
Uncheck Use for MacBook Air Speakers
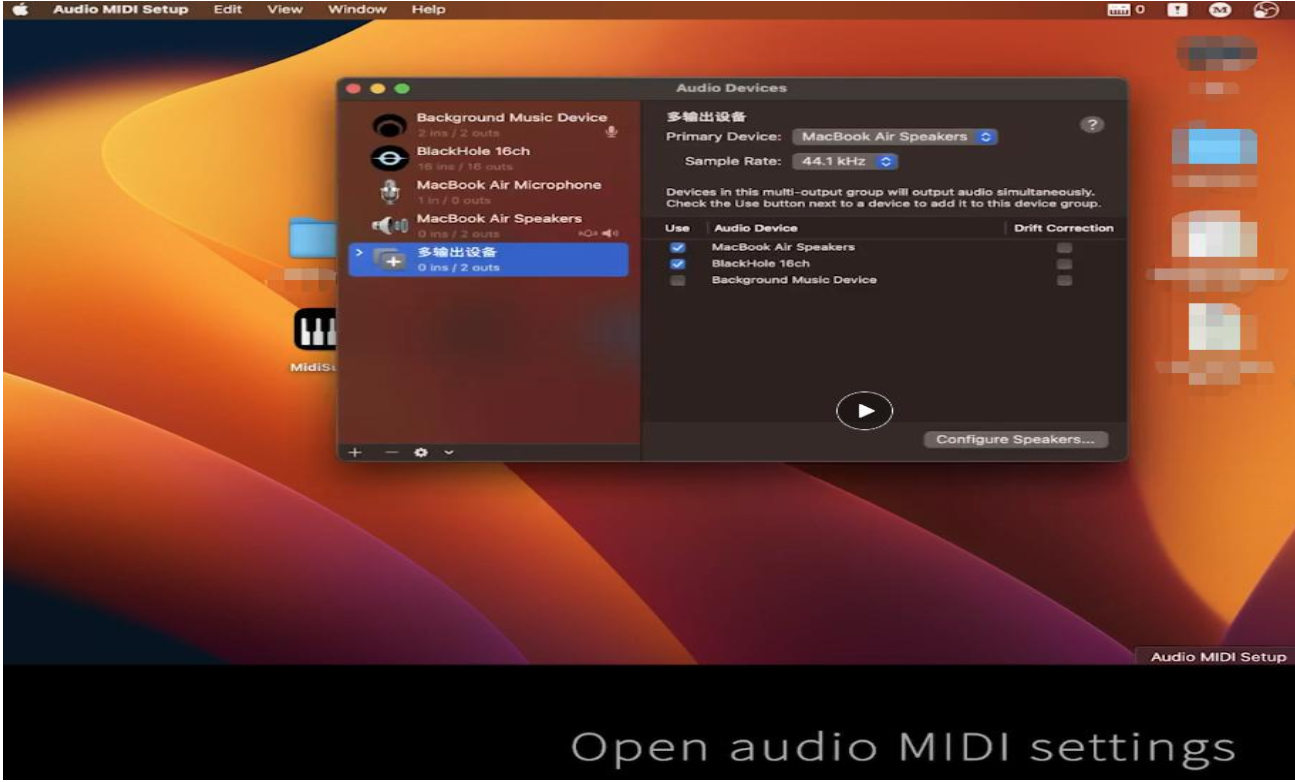tap(678, 247)
